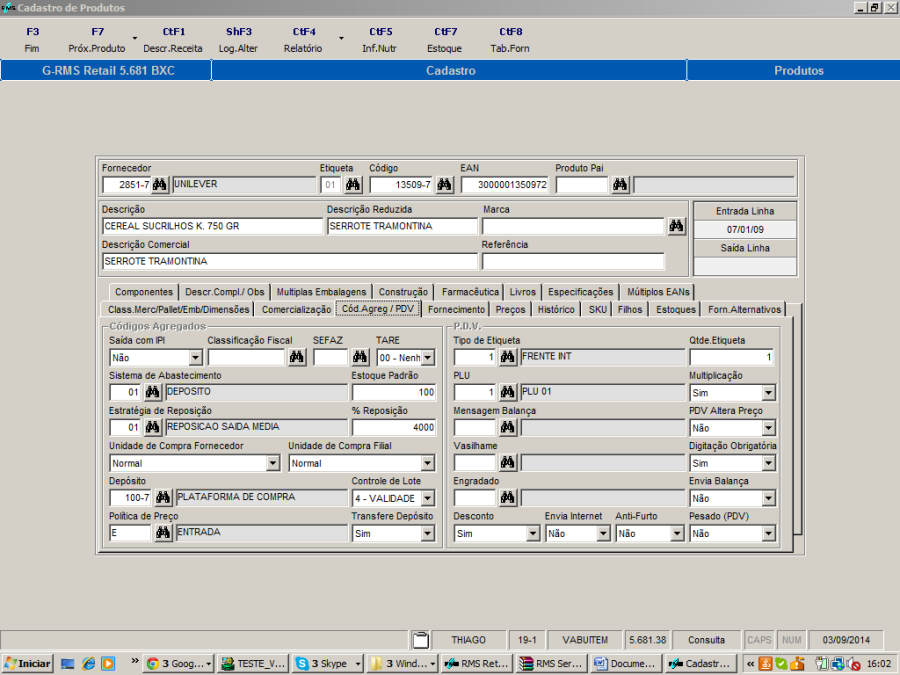Click the Iniciar start button
Screen dimensions: 900x675
click(x=27, y=663)
